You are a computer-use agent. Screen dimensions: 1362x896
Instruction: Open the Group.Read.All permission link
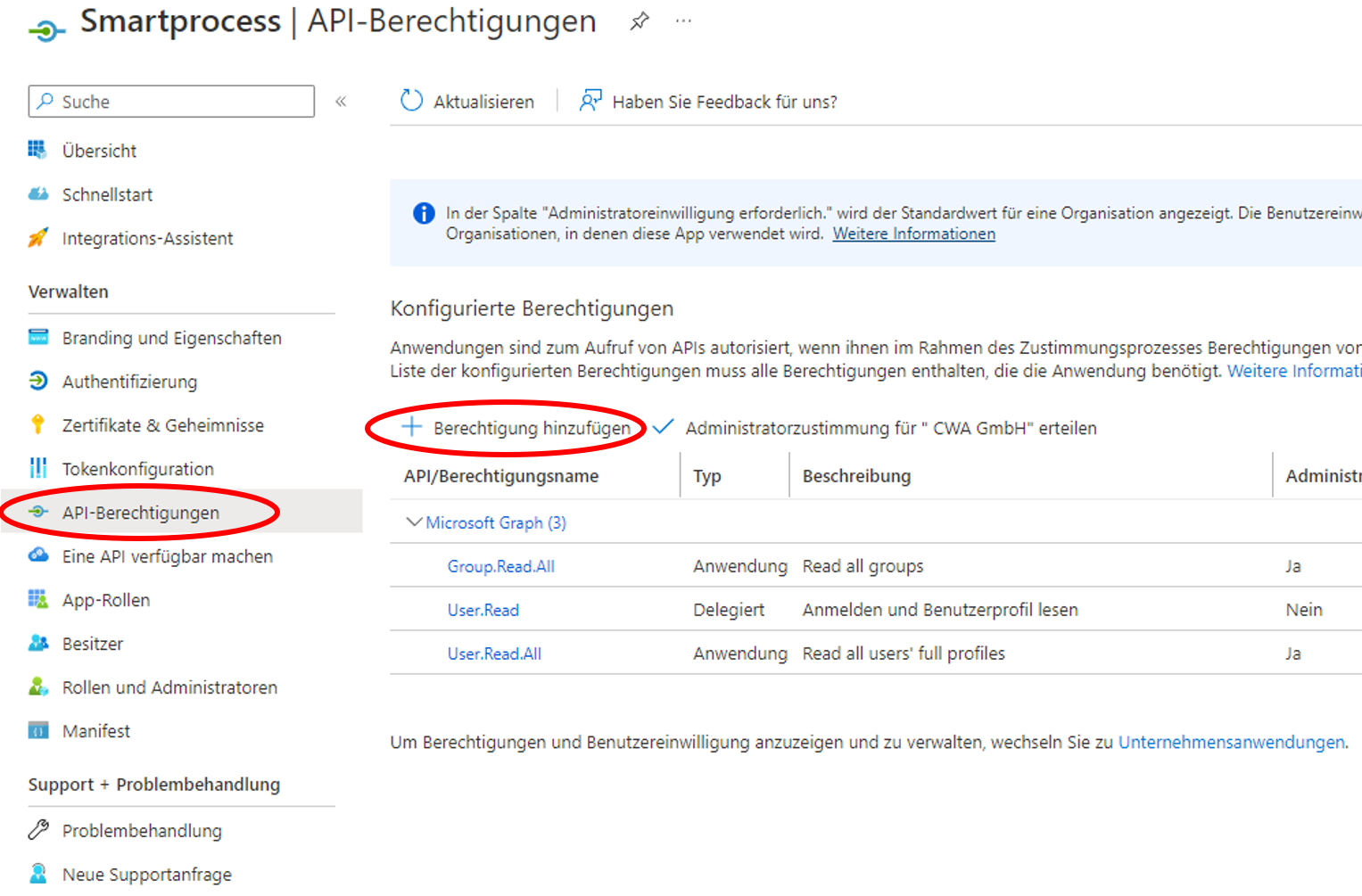[x=500, y=566]
